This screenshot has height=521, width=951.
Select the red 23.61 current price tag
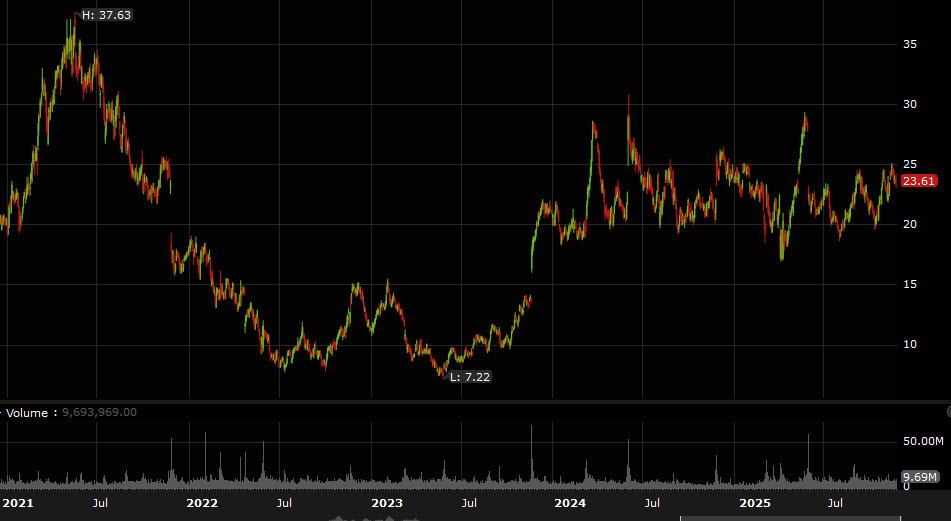point(918,181)
